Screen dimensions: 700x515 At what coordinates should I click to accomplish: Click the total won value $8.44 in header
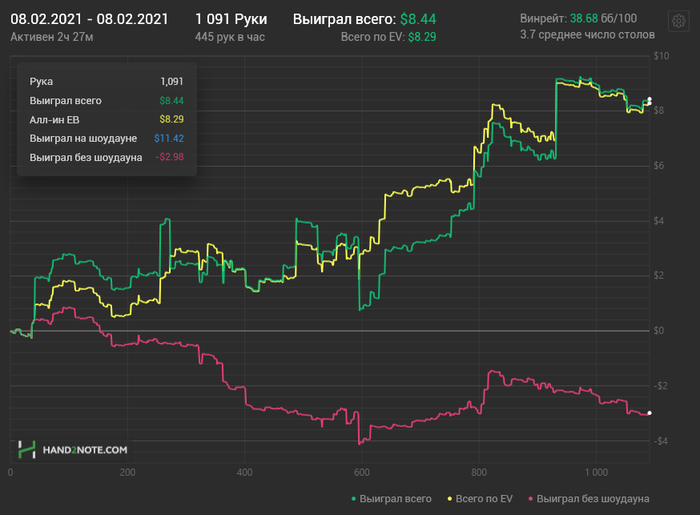[418, 19]
